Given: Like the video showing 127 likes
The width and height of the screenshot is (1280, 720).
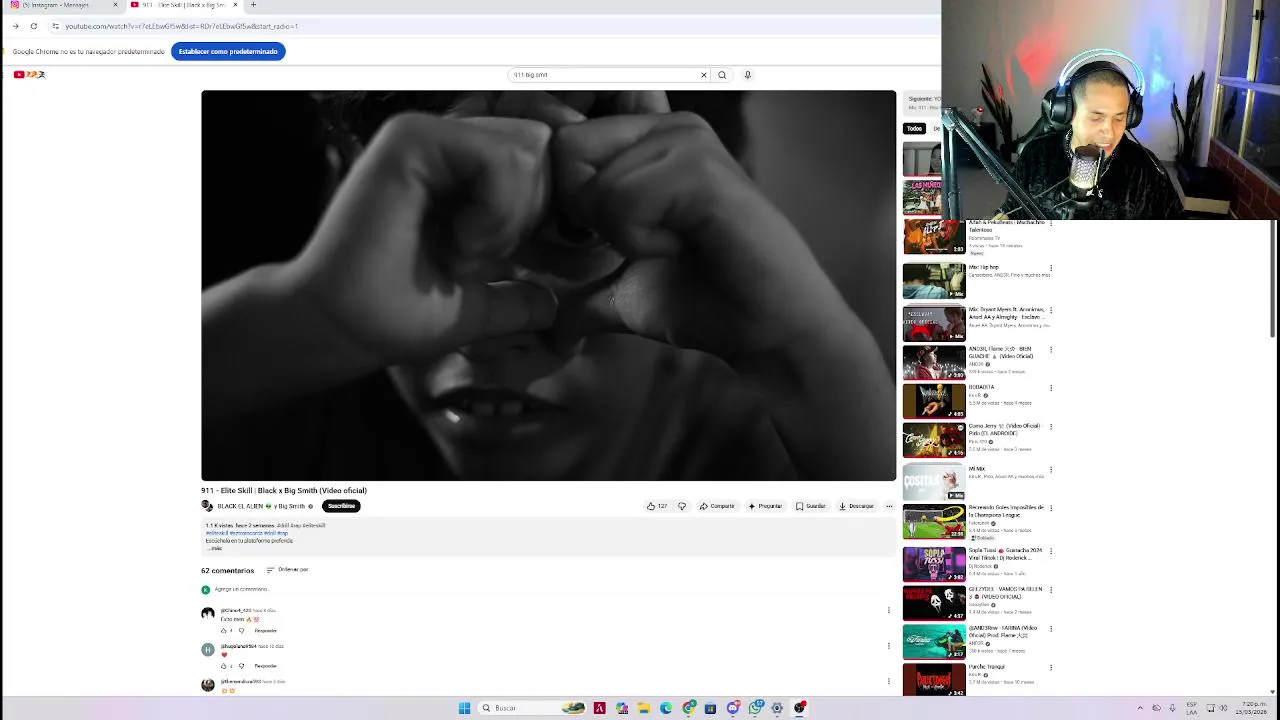Looking at the screenshot, I should coord(657,506).
